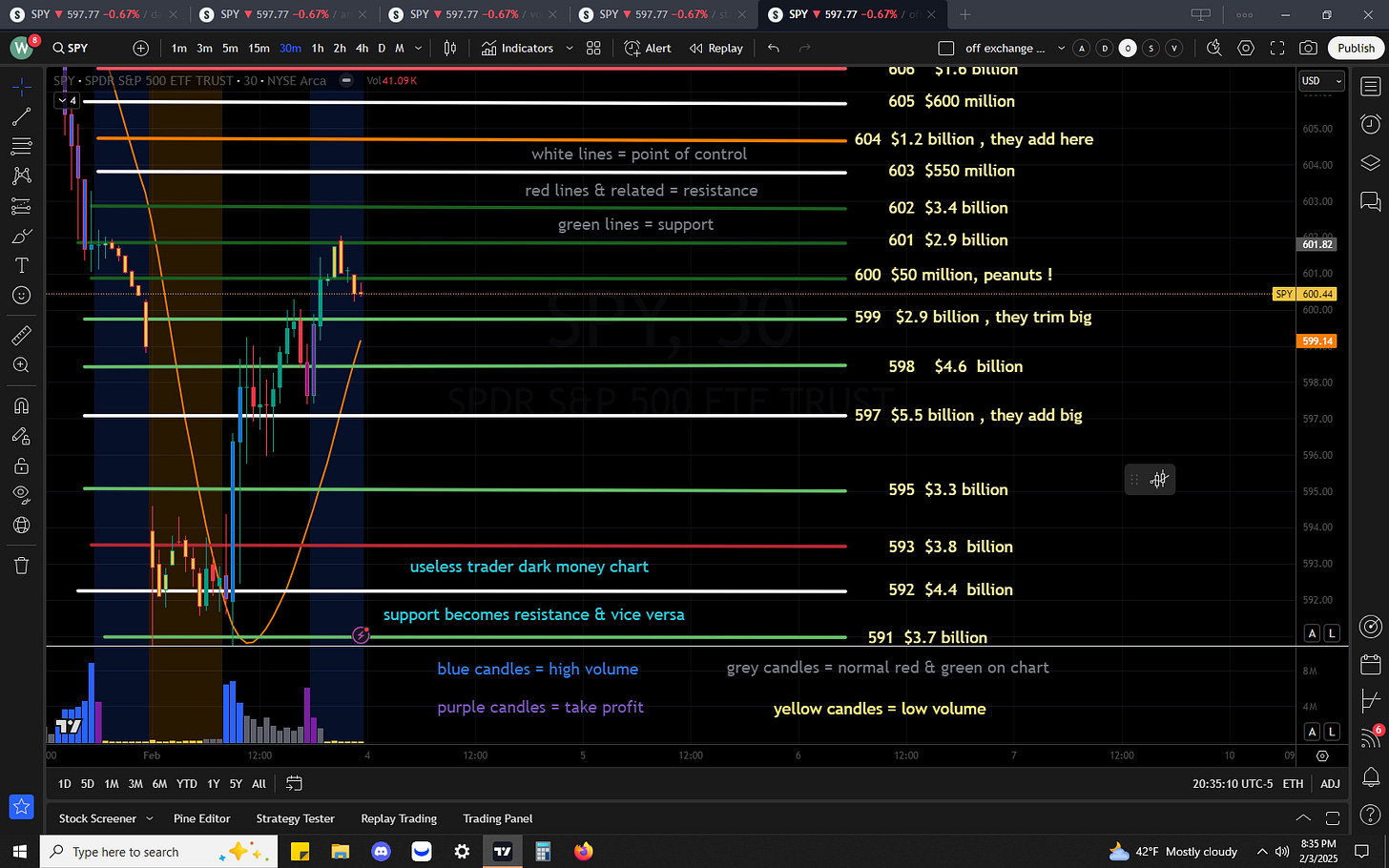Enter fullscreen mode

click(1277, 48)
